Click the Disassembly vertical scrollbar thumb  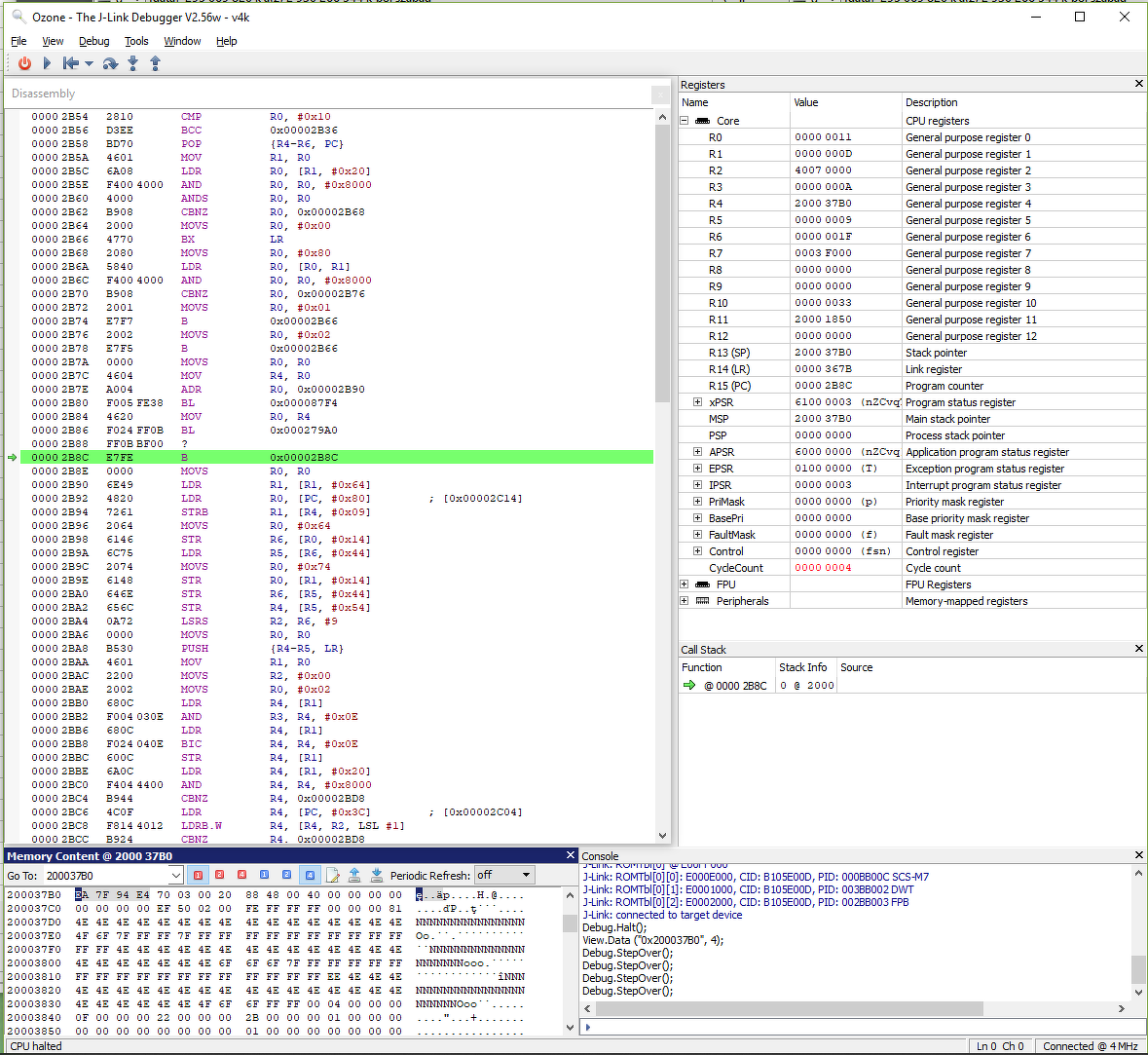tap(662, 264)
